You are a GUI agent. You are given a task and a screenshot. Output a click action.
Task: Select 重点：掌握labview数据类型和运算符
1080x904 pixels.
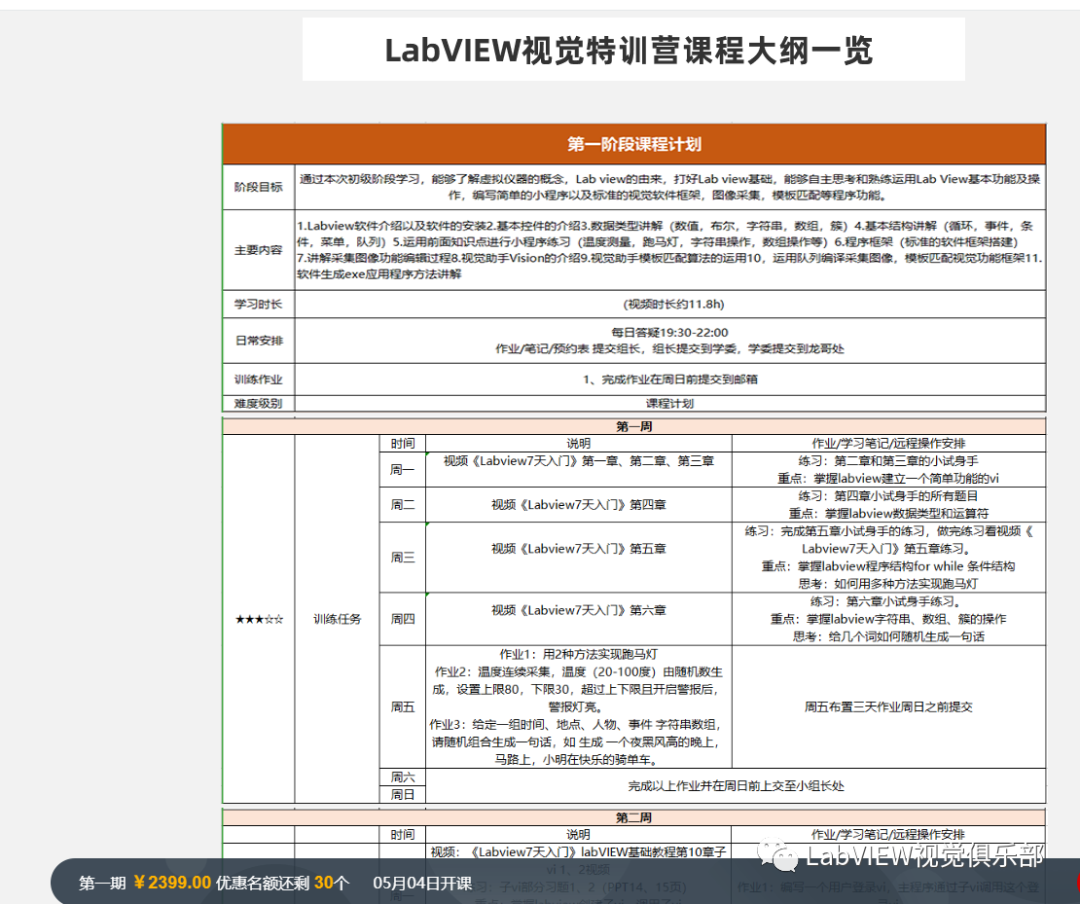888,513
